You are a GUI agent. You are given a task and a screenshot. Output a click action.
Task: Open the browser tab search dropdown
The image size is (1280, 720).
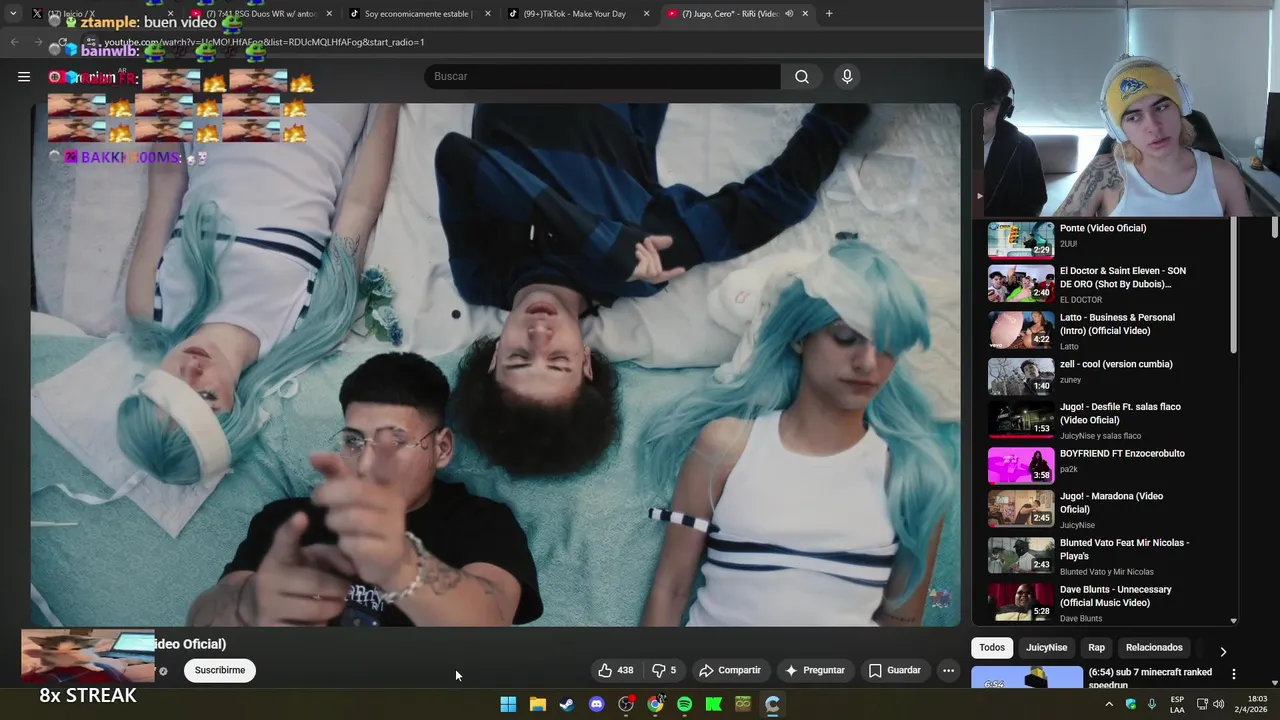coord(13,13)
